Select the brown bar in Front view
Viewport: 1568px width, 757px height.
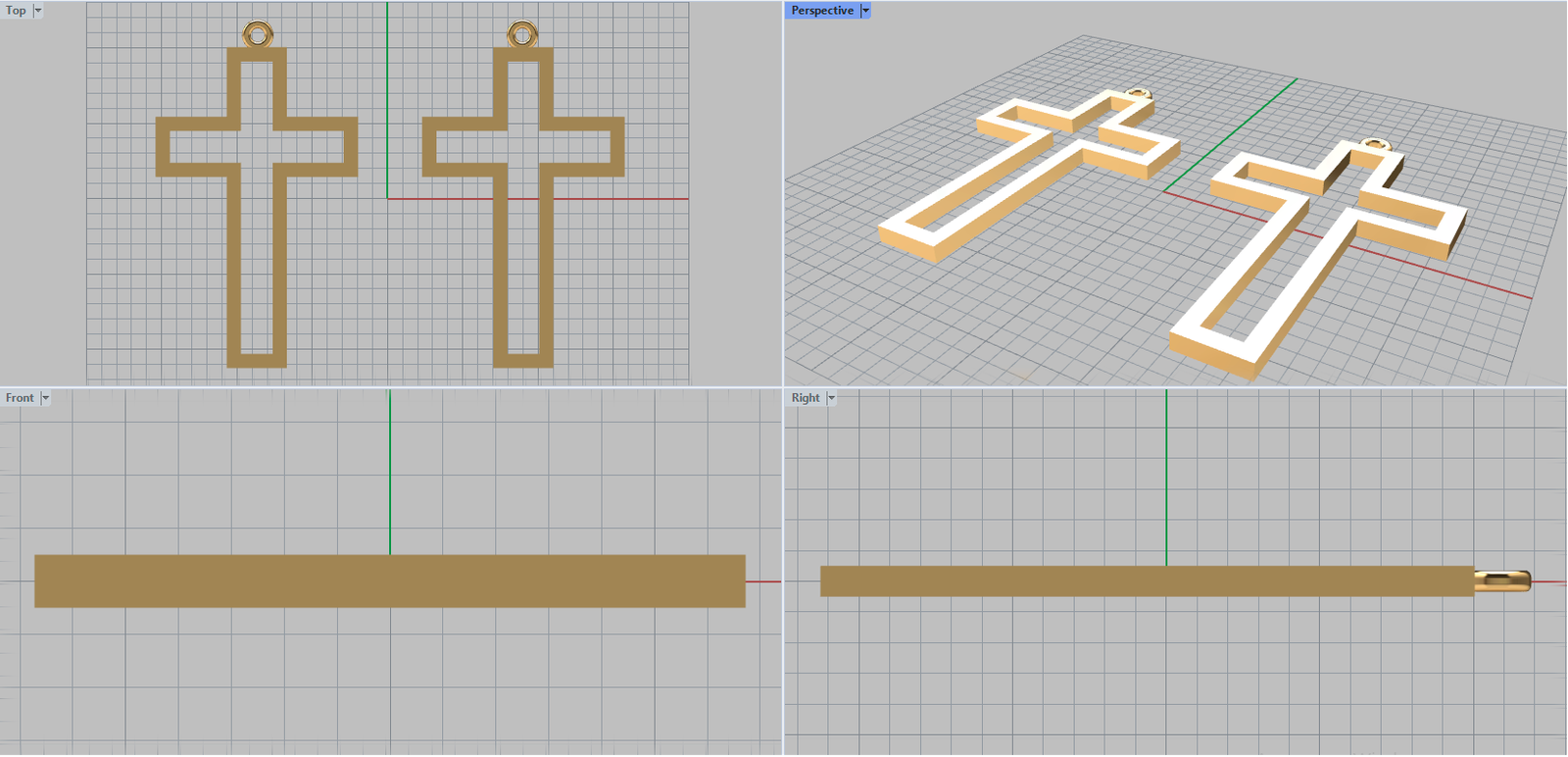[x=389, y=581]
